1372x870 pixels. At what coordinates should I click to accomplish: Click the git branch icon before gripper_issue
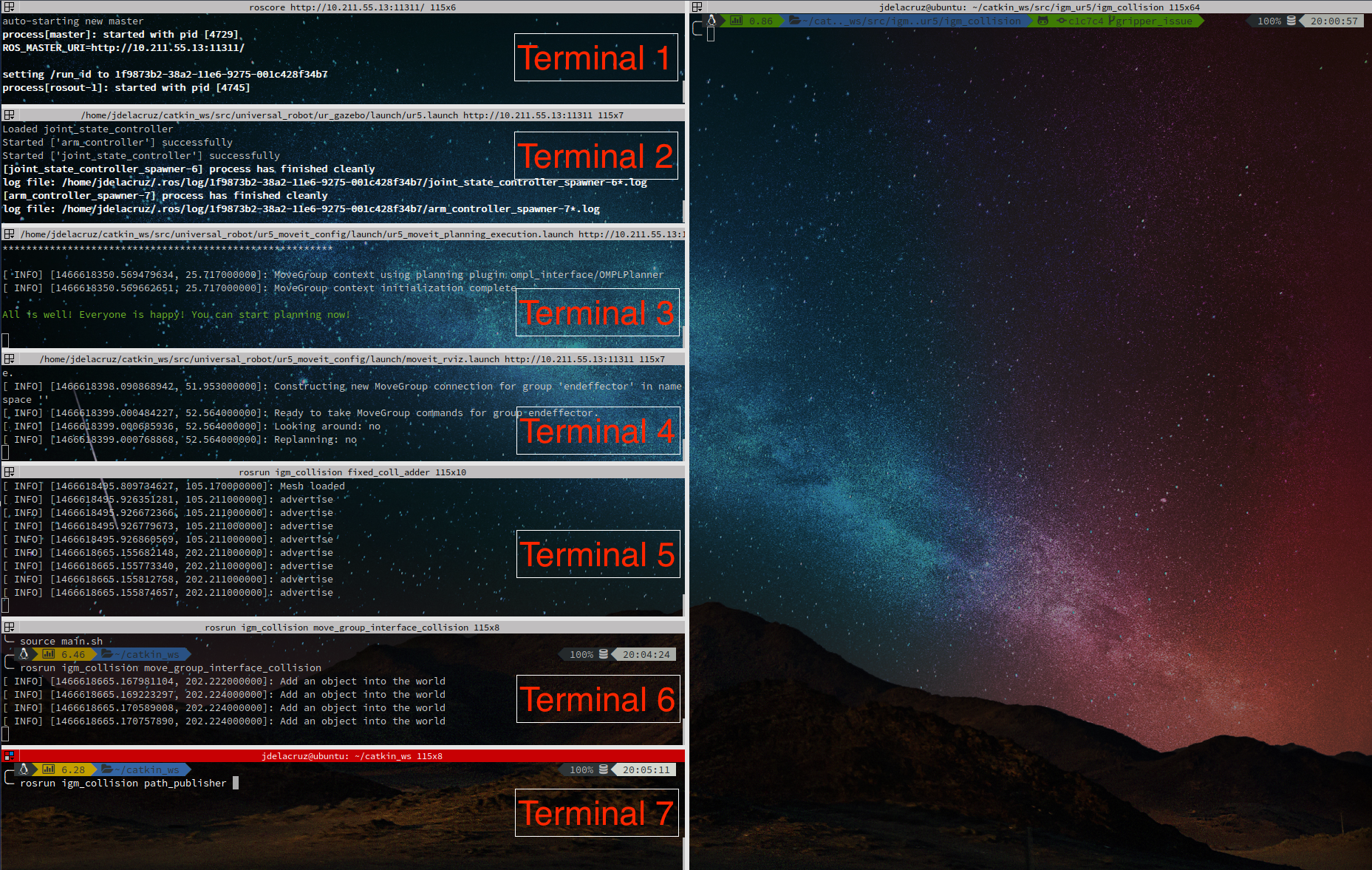[1110, 21]
